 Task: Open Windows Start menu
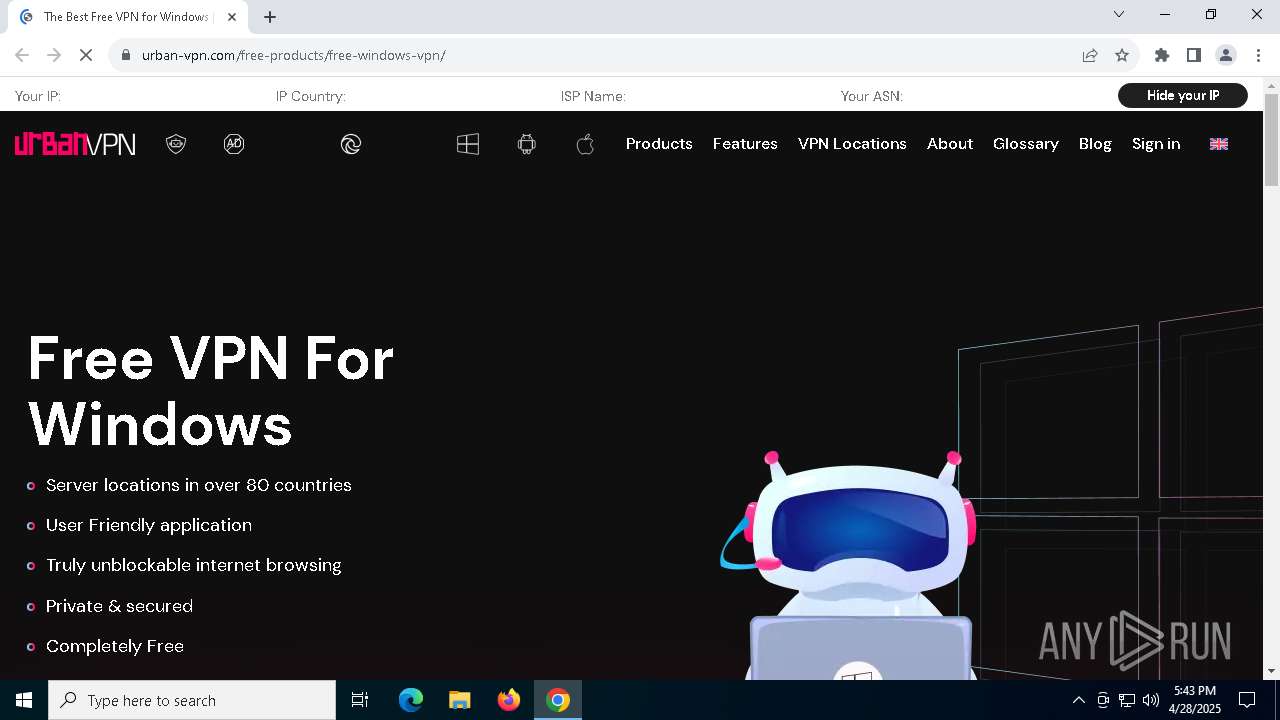(x=24, y=700)
